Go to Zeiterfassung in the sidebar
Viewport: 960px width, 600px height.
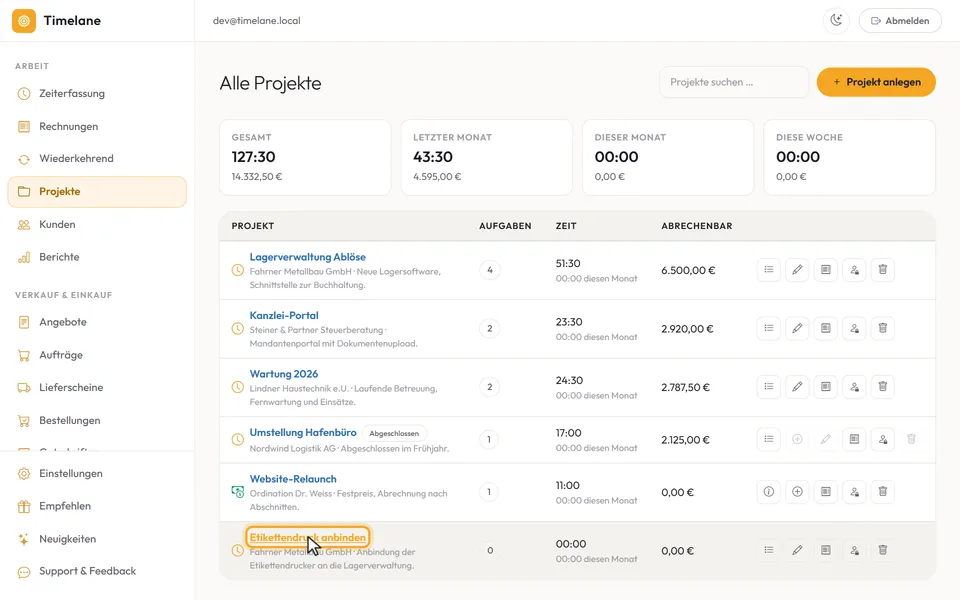coord(97,94)
